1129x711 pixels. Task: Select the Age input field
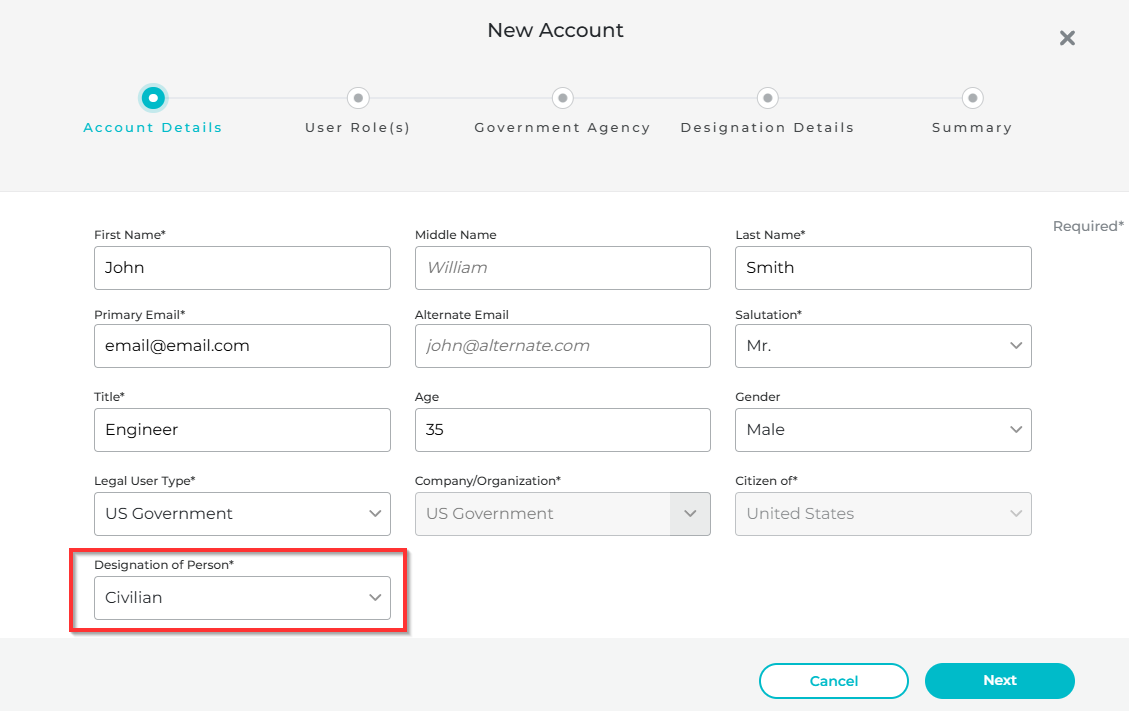pos(562,430)
